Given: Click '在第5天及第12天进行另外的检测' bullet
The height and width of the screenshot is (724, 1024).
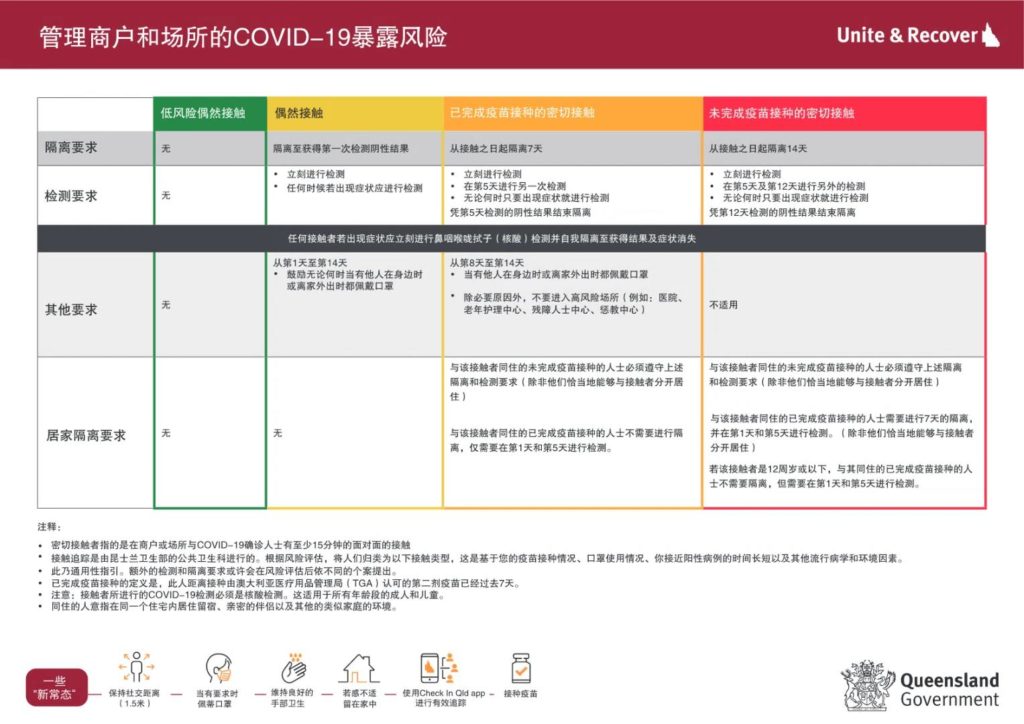Looking at the screenshot, I should (793, 186).
